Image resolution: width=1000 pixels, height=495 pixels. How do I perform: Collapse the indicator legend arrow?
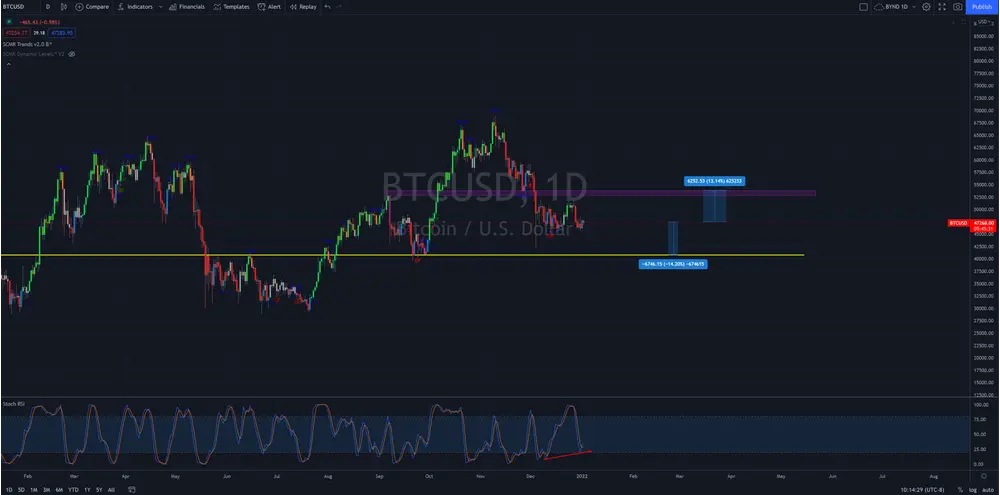point(8,64)
